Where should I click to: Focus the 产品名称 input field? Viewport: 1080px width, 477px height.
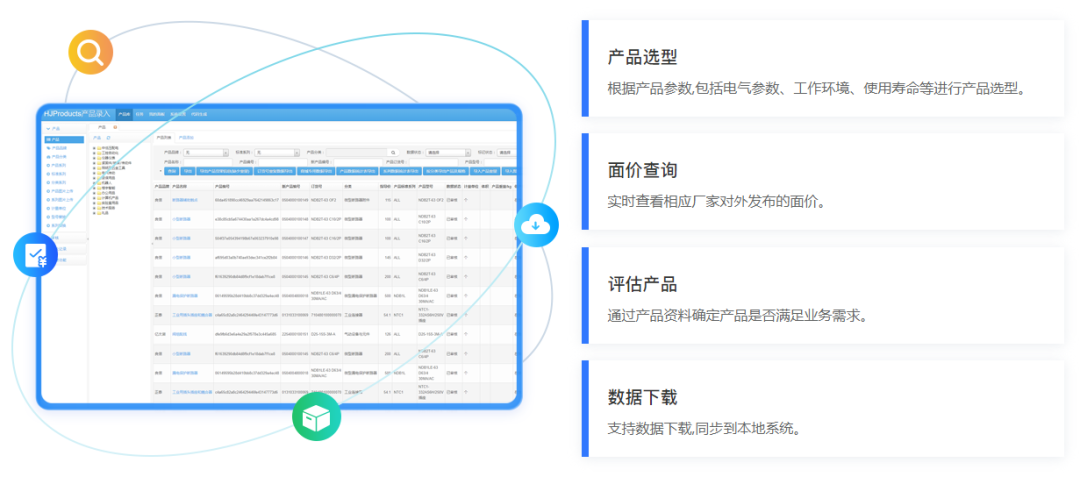point(207,162)
